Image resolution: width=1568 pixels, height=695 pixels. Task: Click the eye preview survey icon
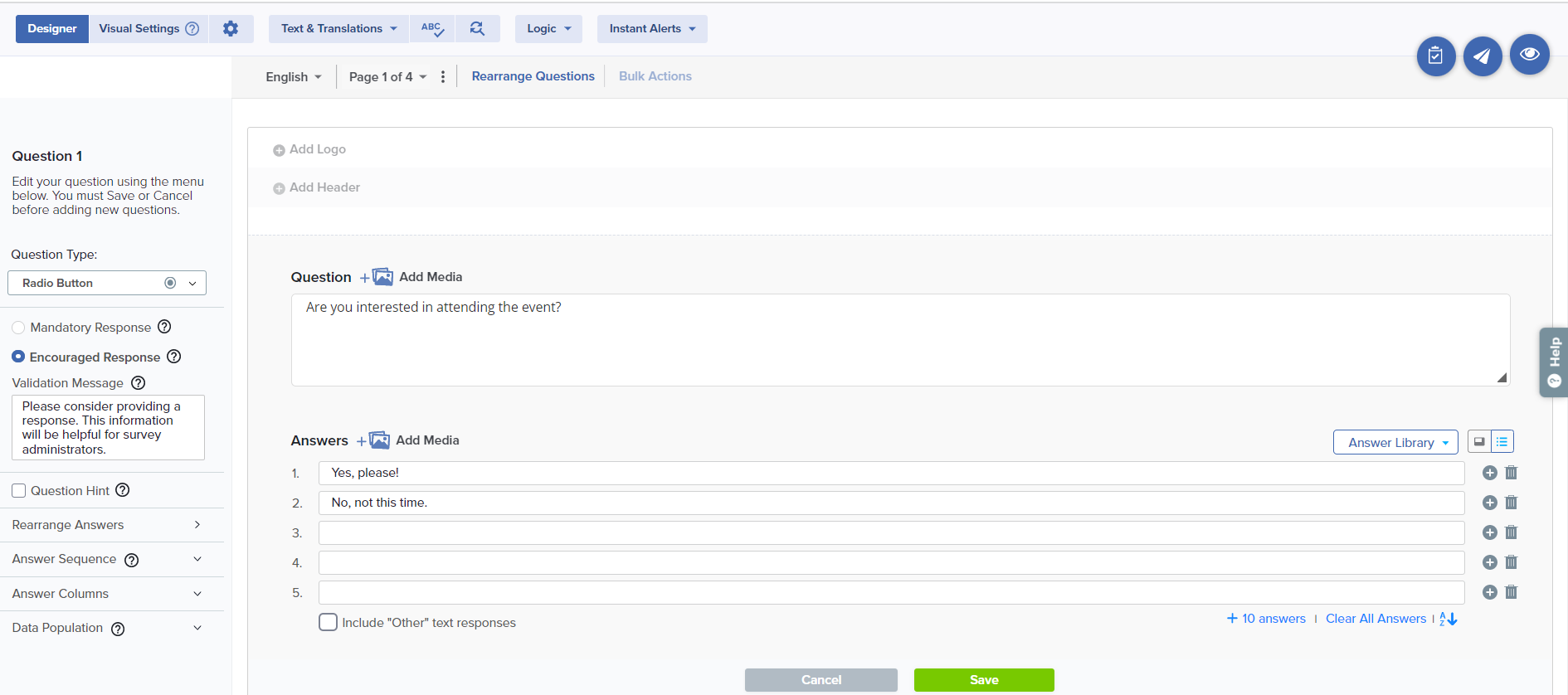pyautogui.click(x=1529, y=55)
